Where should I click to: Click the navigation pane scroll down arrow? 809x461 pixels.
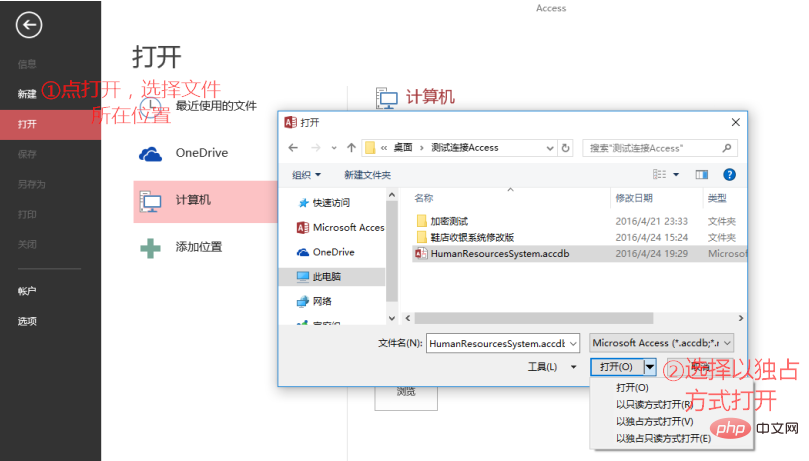[x=392, y=318]
